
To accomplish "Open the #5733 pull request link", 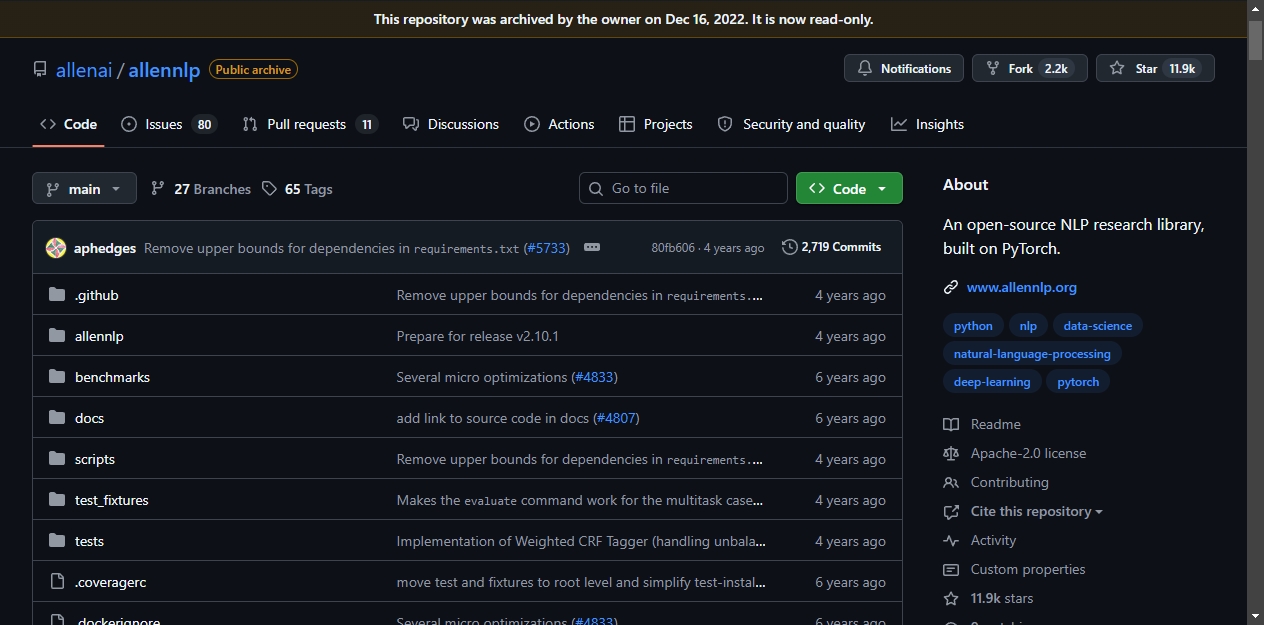I will [x=546, y=248].
